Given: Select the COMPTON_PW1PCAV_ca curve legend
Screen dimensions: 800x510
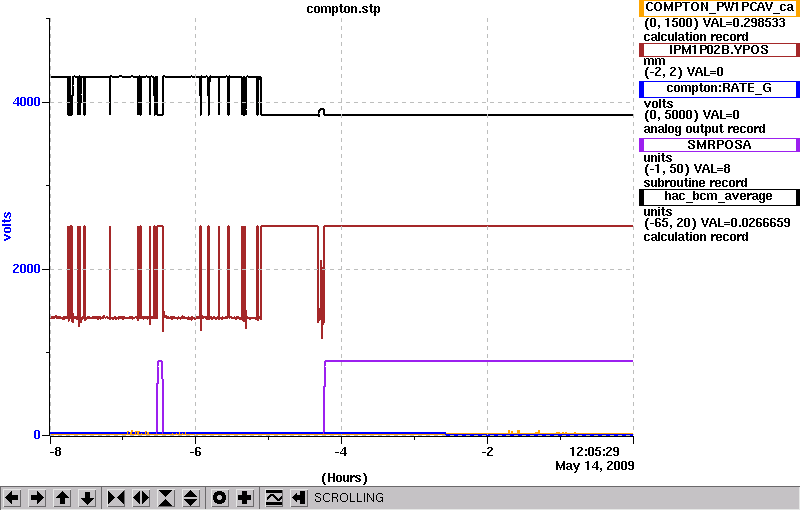Looking at the screenshot, I should (719, 8).
